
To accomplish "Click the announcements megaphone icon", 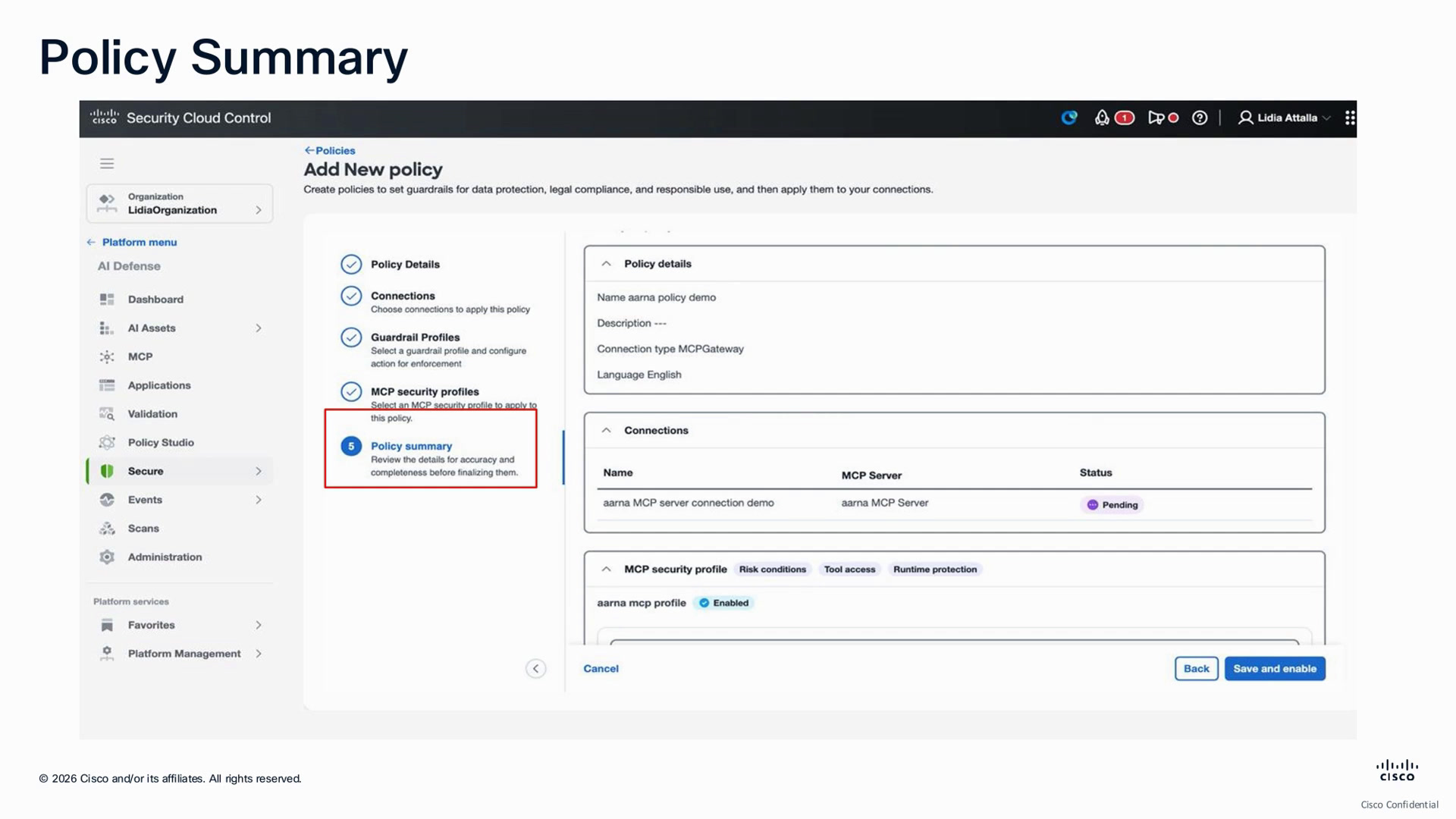I will 1156,118.
